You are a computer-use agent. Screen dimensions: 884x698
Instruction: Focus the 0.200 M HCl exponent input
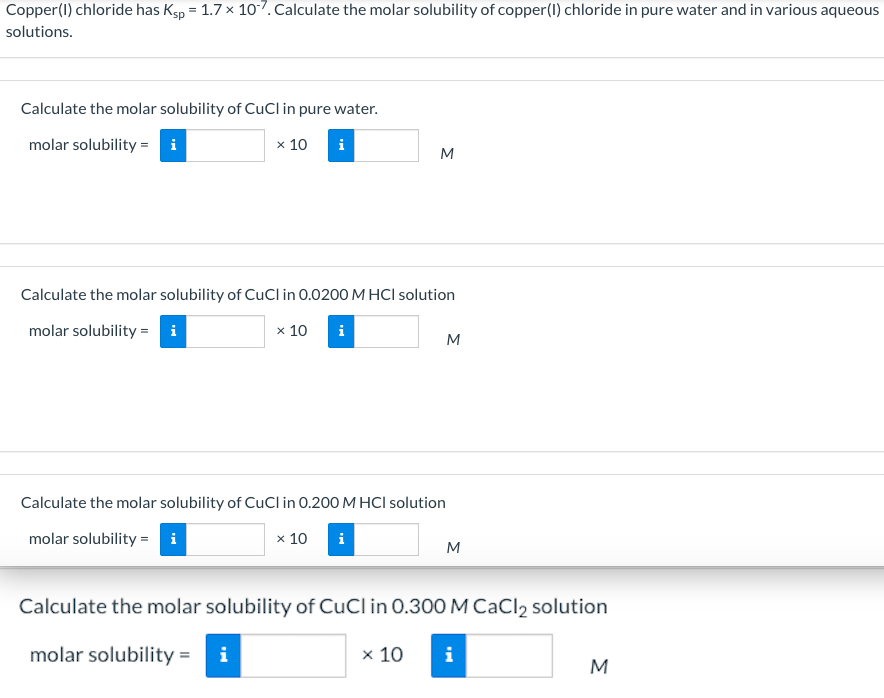386,540
